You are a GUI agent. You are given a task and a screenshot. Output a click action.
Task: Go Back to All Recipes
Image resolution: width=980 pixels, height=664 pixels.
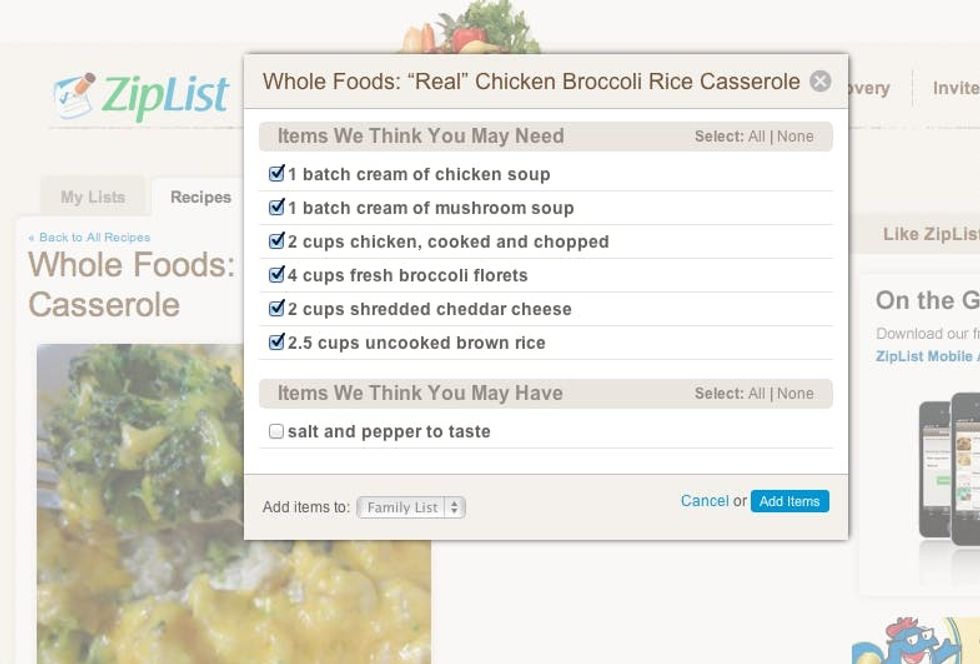(89, 238)
